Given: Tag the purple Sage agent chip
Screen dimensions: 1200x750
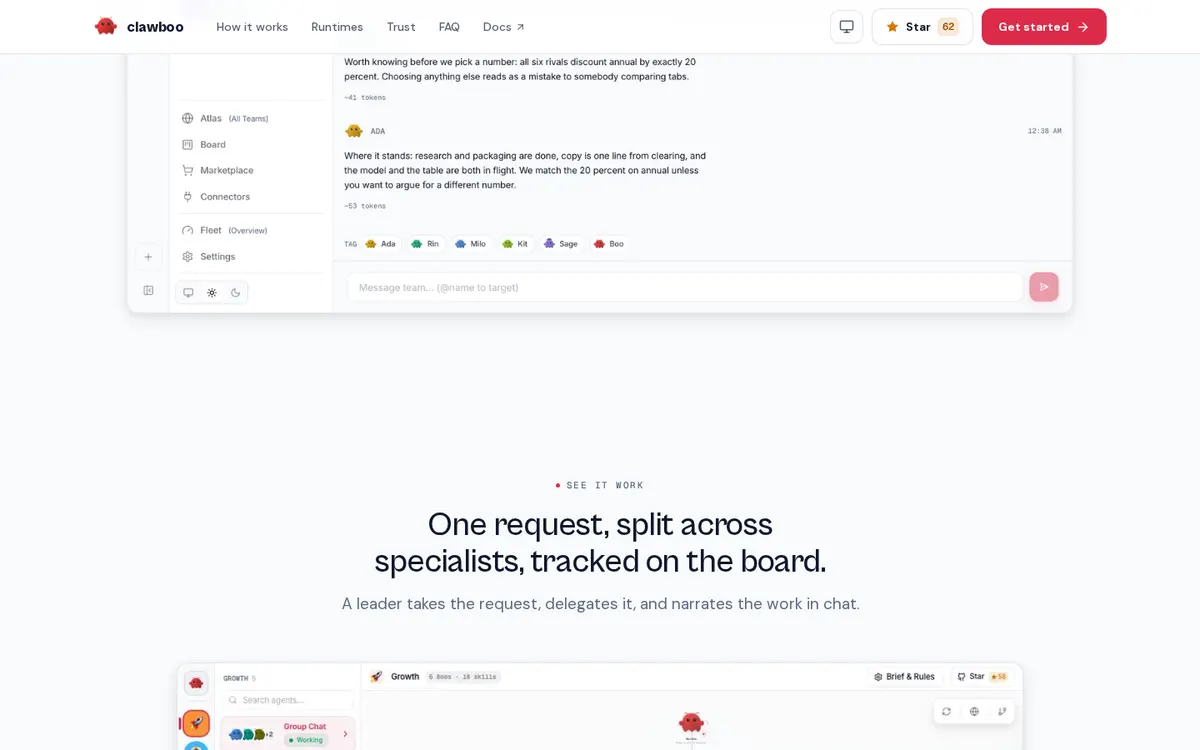Looking at the screenshot, I should [x=561, y=243].
